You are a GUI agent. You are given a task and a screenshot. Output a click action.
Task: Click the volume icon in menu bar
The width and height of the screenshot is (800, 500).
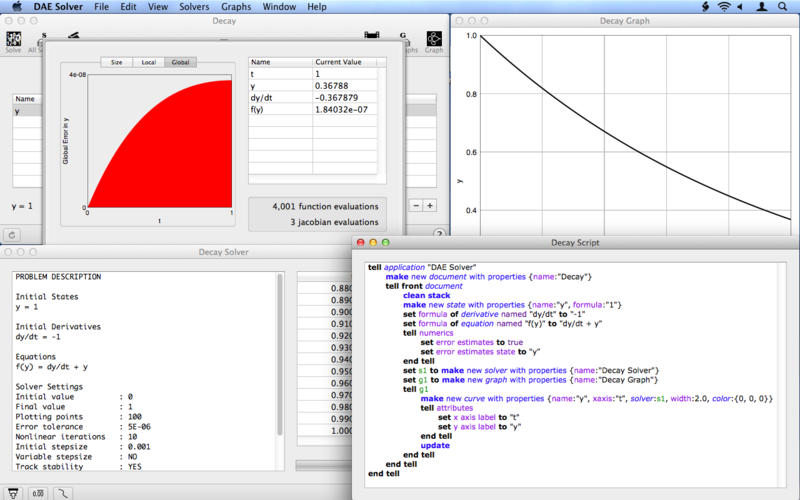pyautogui.click(x=740, y=7)
